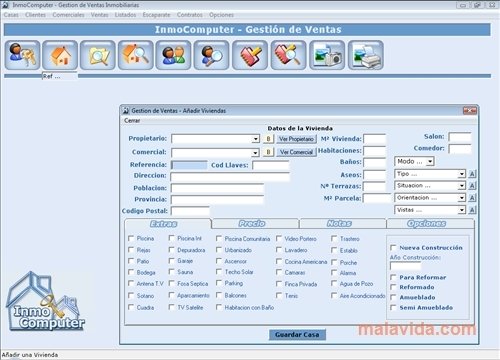This screenshot has height=360, width=500.
Task: Toggle the Amueblado checkbox
Action: pos(393,297)
